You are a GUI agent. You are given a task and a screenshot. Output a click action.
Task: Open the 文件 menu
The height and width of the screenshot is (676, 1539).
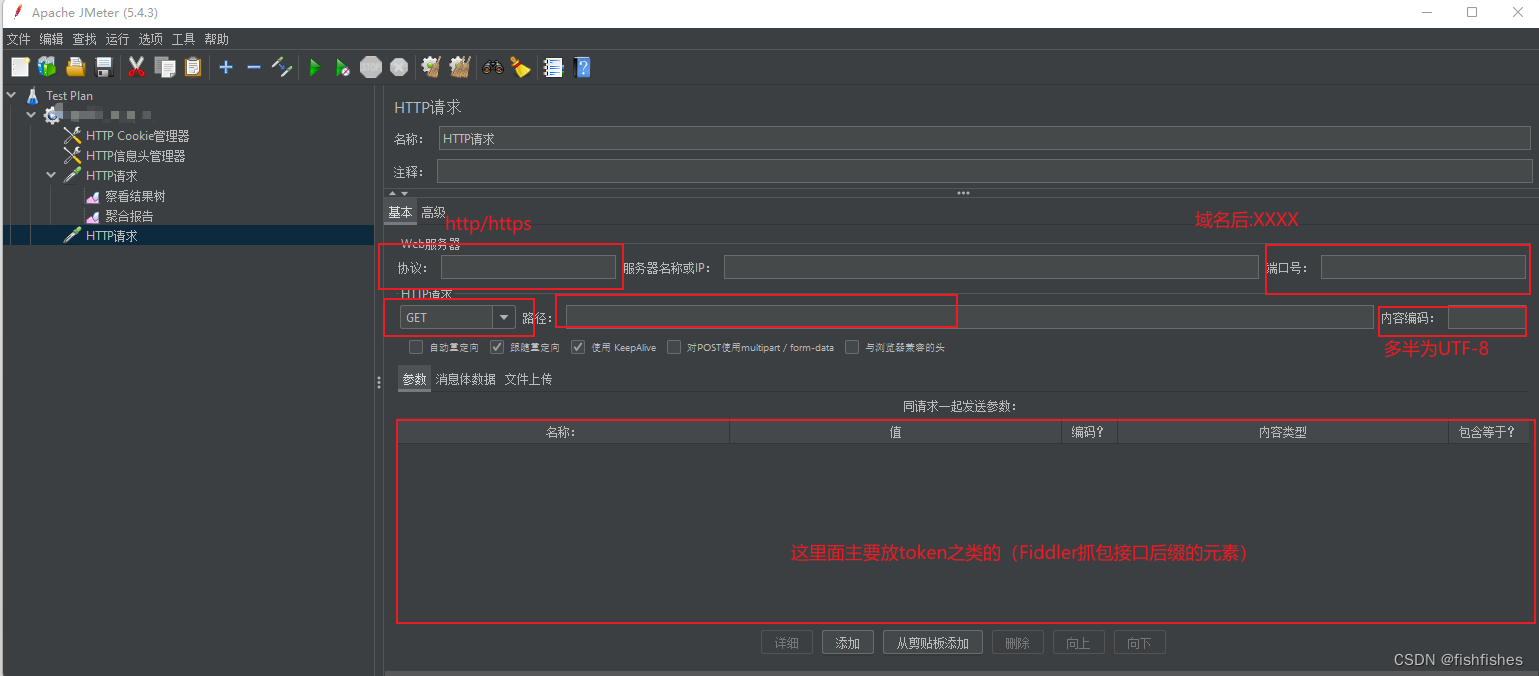(x=19, y=39)
